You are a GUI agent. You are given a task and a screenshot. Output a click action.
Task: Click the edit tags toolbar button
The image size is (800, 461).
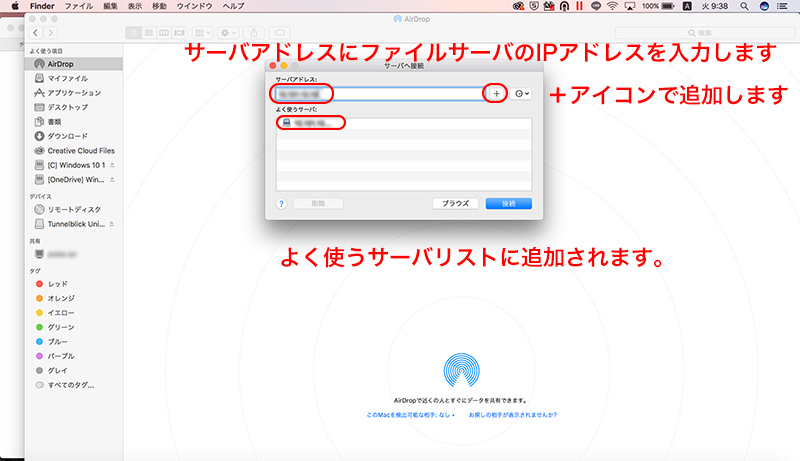coord(280,33)
